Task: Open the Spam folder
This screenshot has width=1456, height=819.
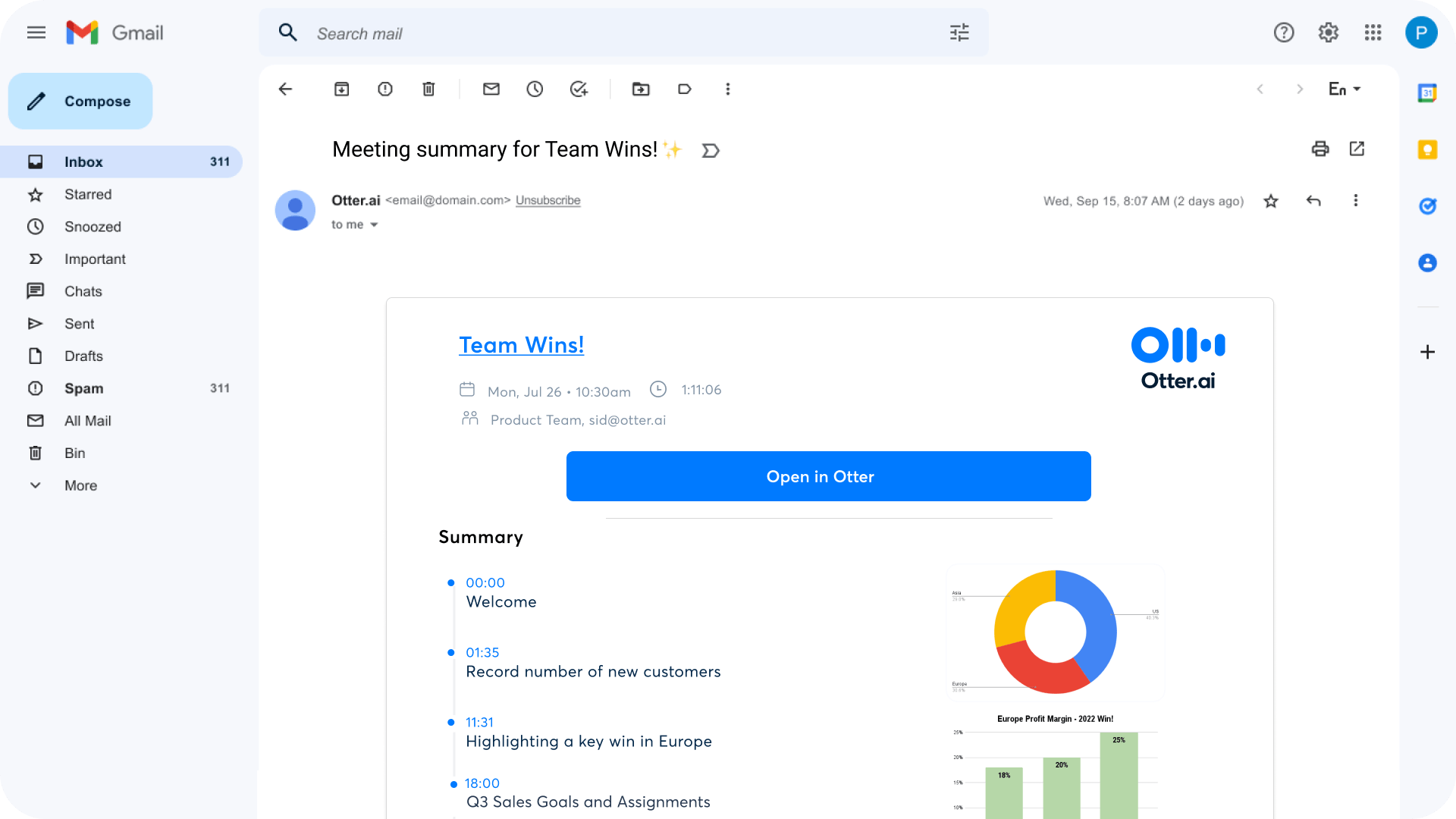Action: [83, 388]
